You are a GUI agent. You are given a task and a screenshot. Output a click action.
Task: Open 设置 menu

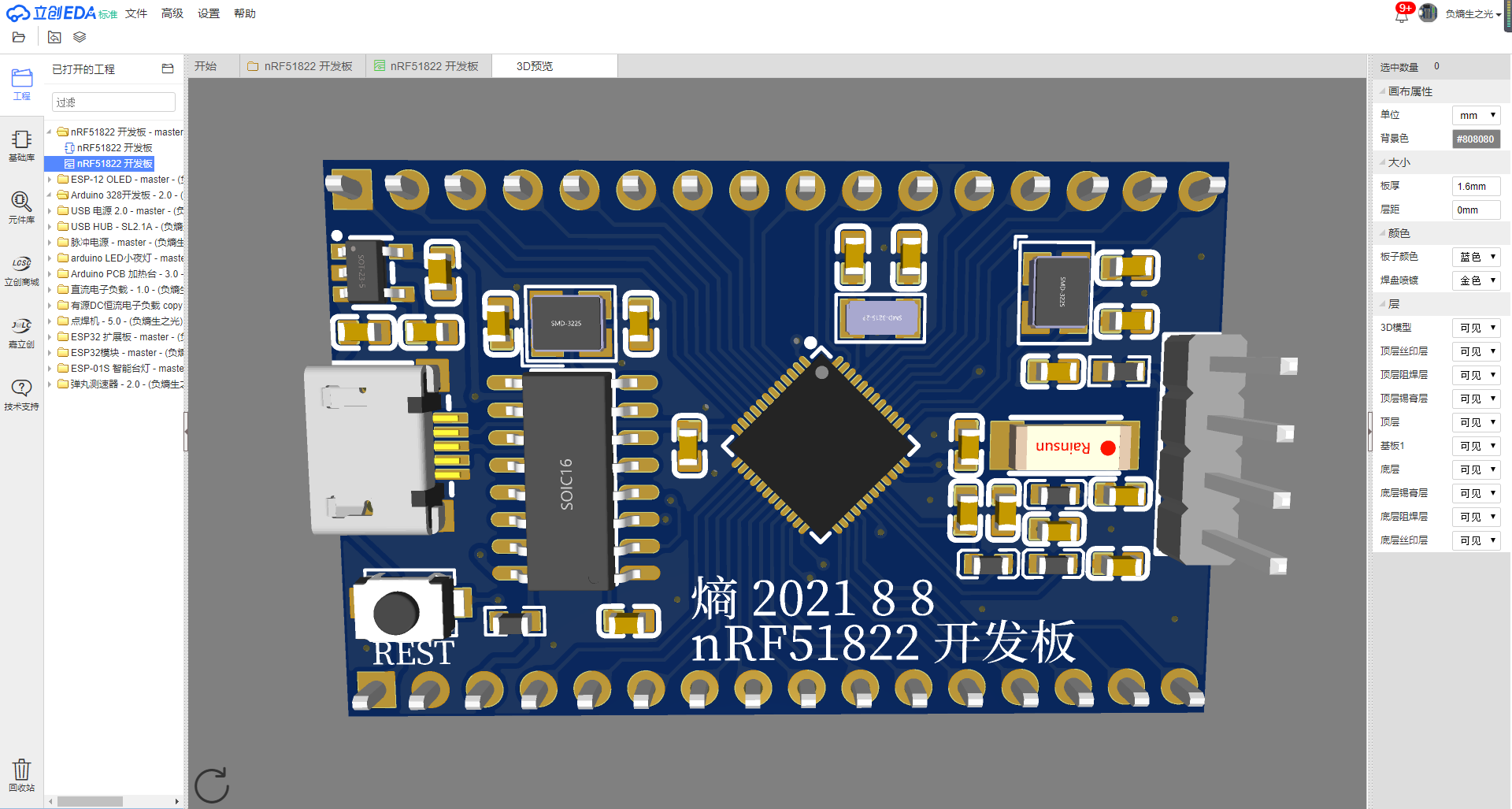(209, 13)
